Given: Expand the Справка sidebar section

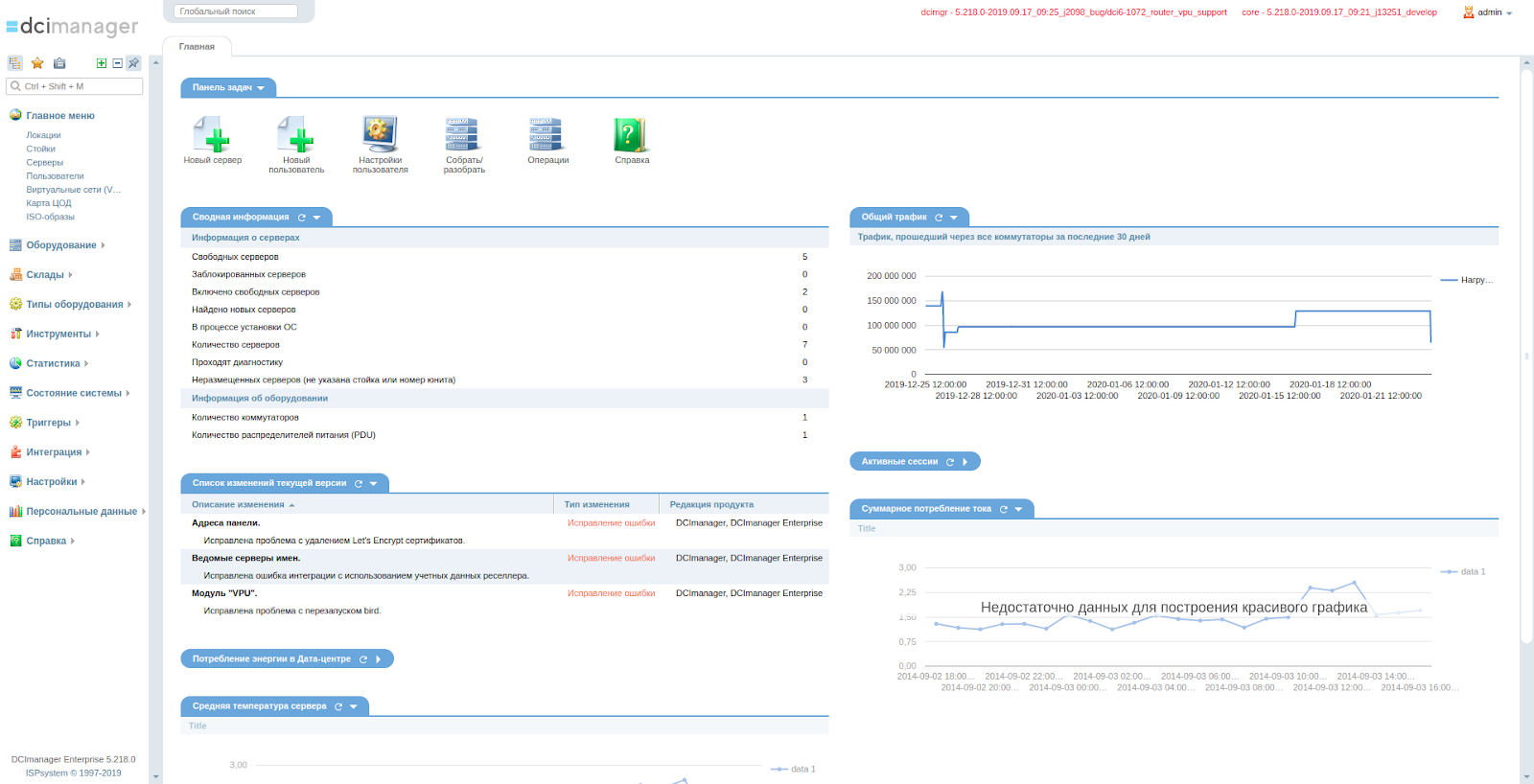Looking at the screenshot, I should tap(46, 542).
